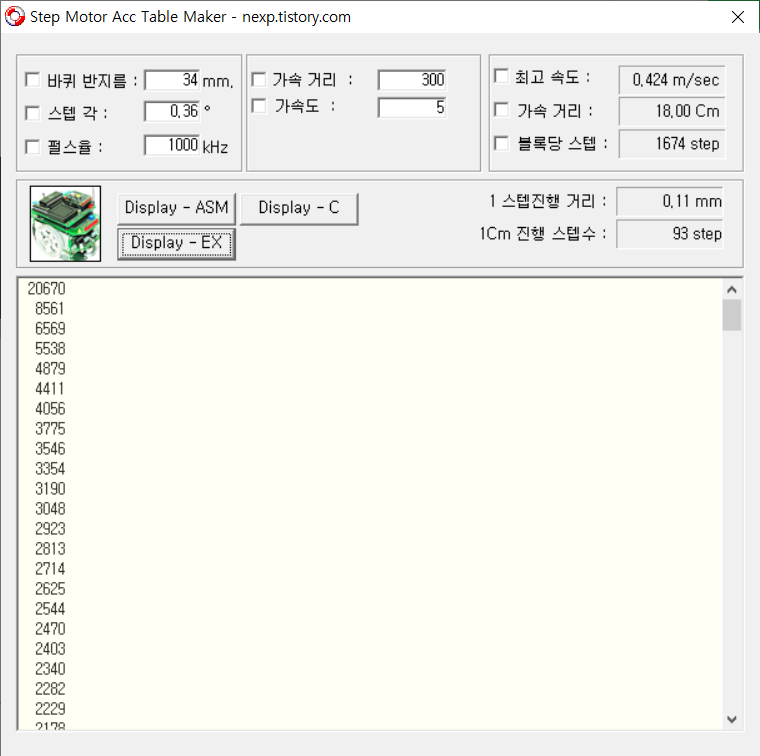The height and width of the screenshot is (756, 760).
Task: Click the acceleration field showing 5
Action: coord(412,107)
